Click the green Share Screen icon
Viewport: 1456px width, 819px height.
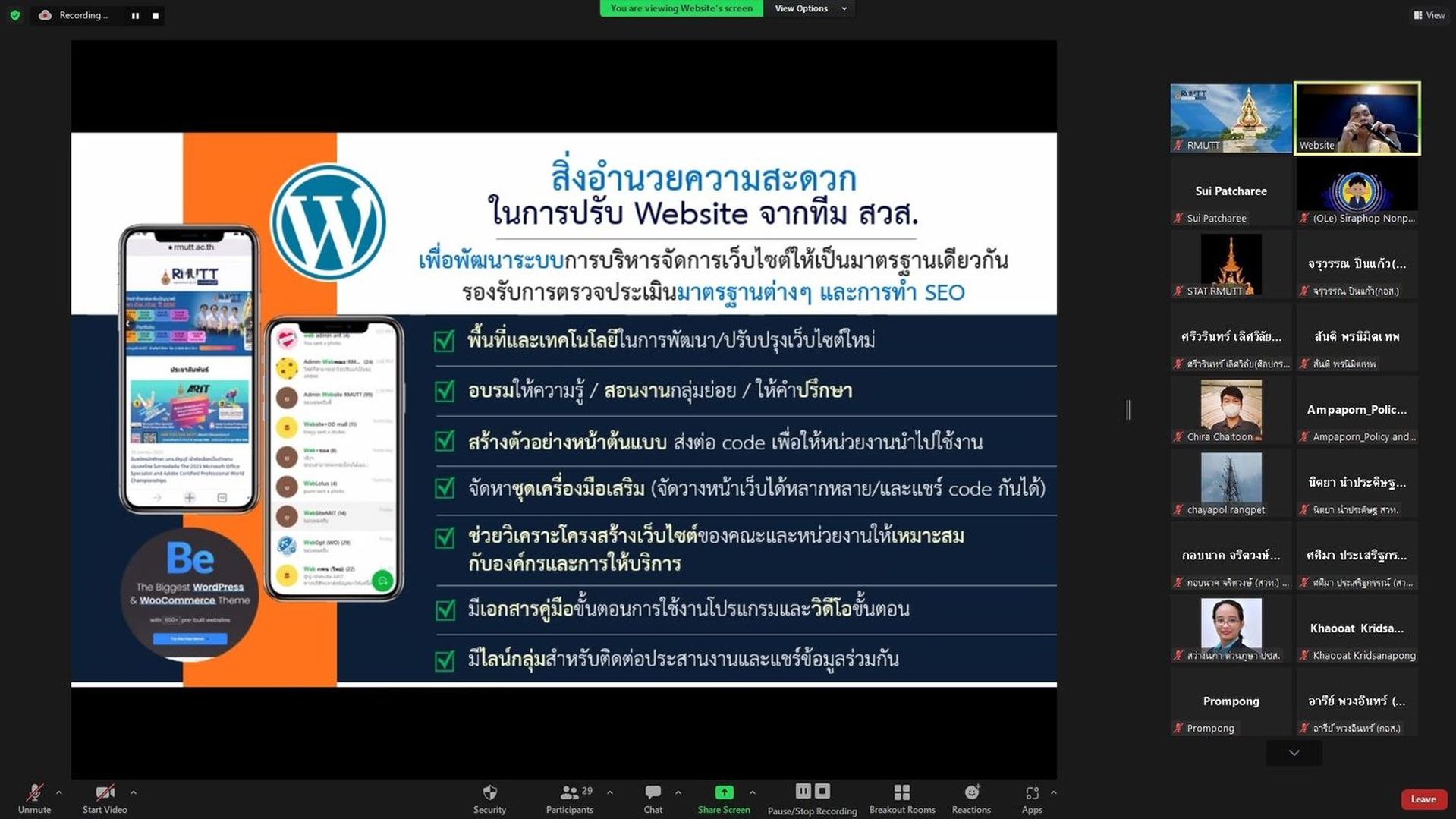click(725, 792)
